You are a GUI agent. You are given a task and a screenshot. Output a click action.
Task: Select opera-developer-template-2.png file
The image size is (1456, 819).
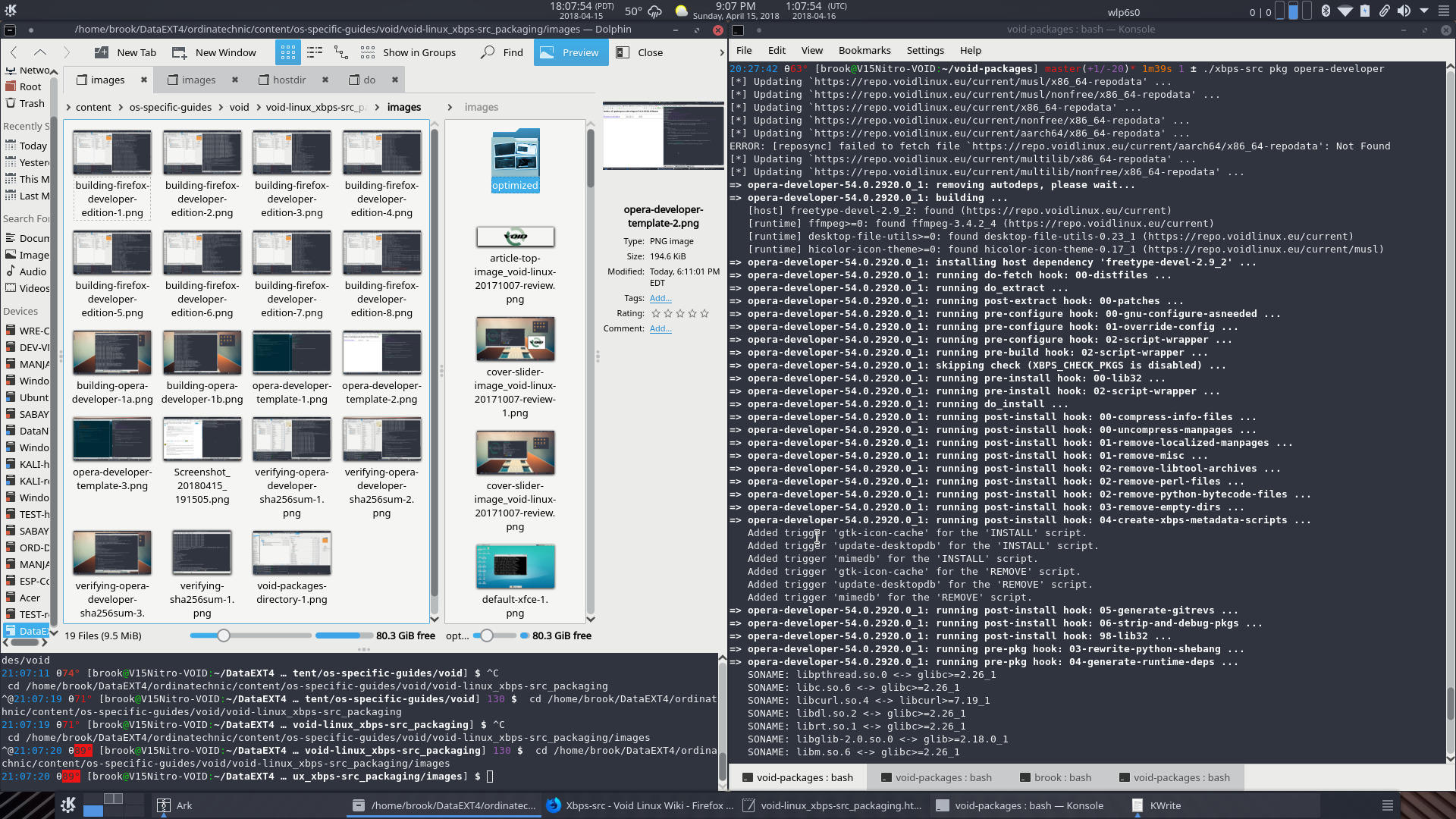tap(381, 367)
